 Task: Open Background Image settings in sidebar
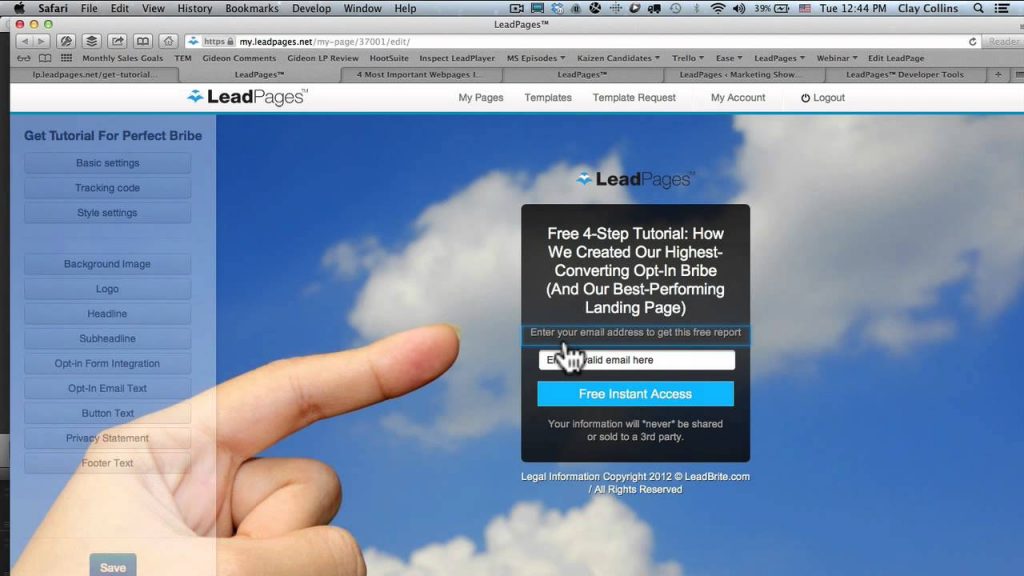107,264
